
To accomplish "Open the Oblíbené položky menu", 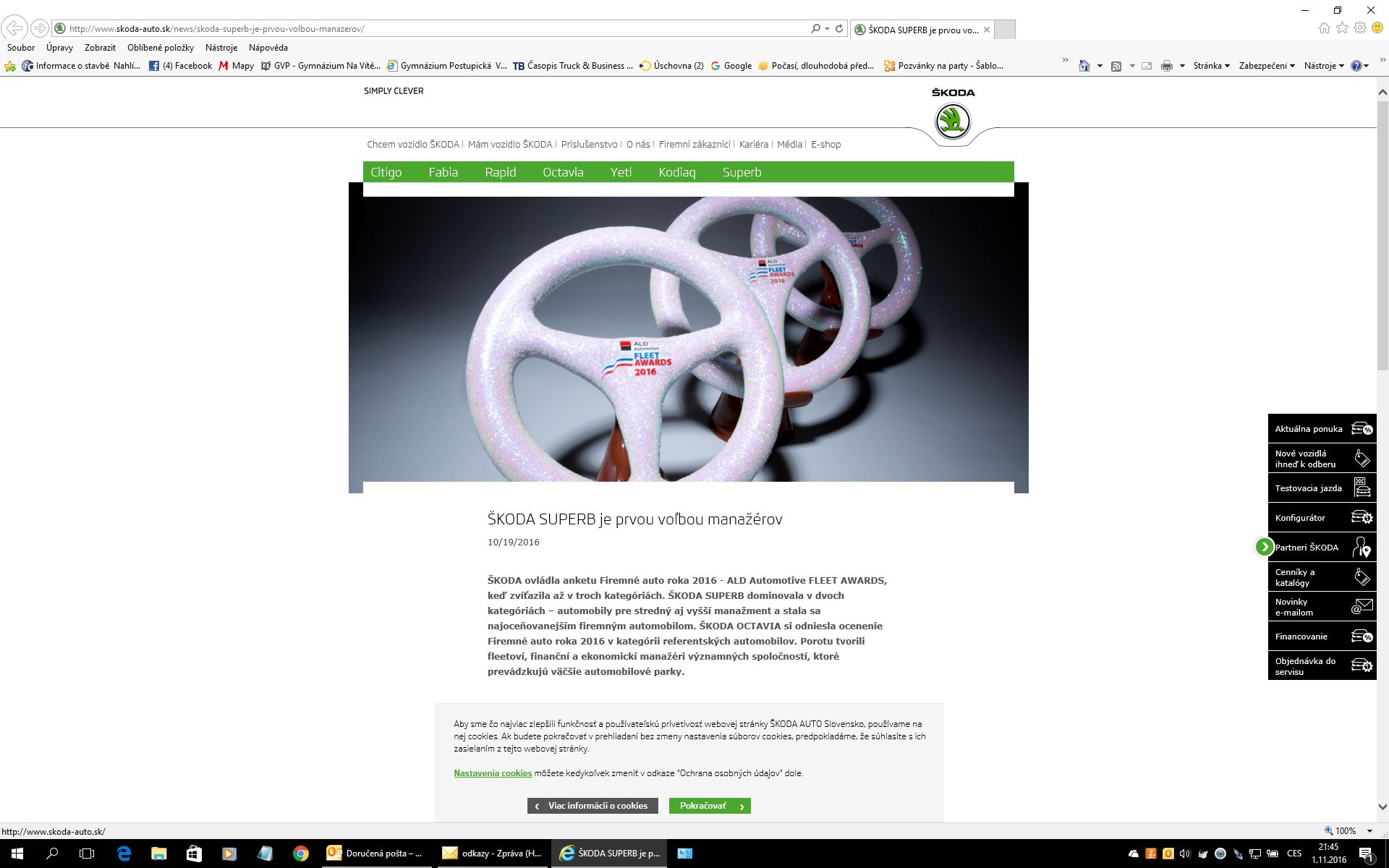I will coord(161,48).
